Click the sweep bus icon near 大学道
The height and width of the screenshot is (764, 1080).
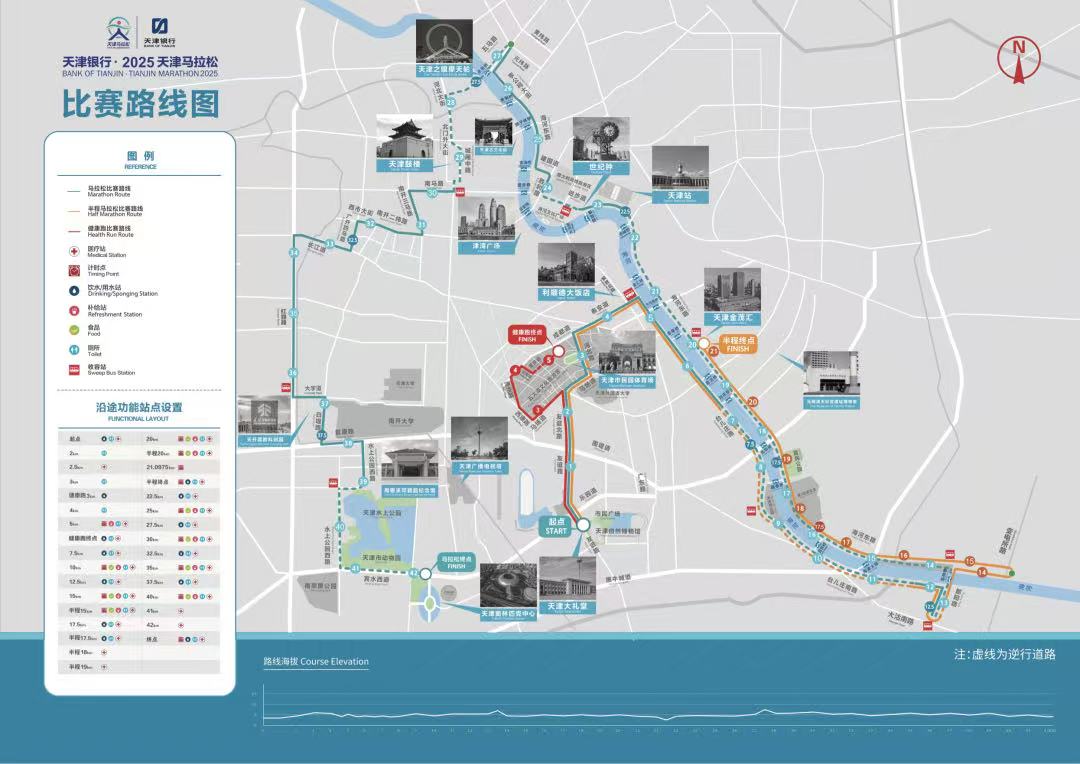284,387
